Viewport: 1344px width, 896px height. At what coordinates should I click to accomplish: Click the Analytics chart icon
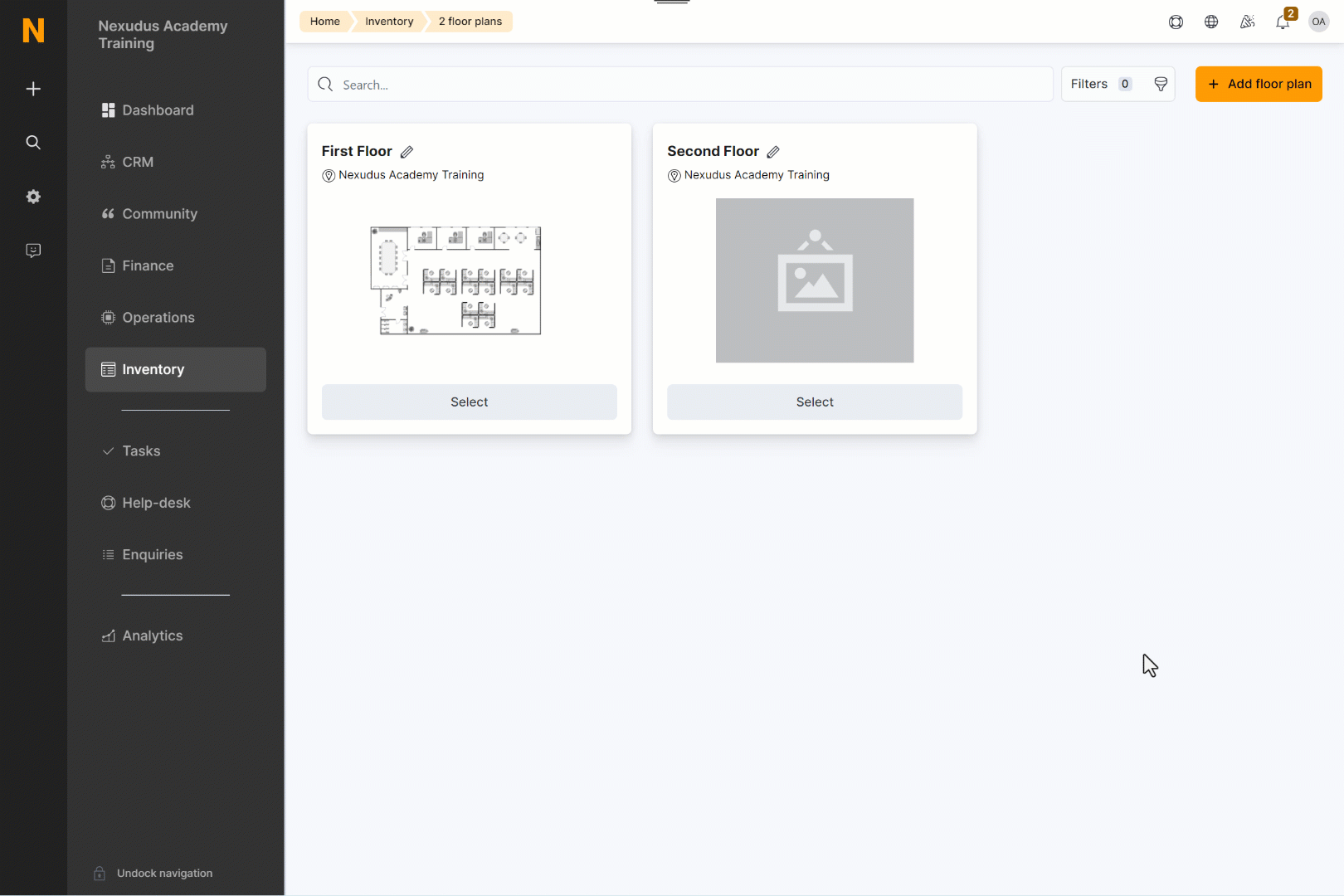point(108,636)
